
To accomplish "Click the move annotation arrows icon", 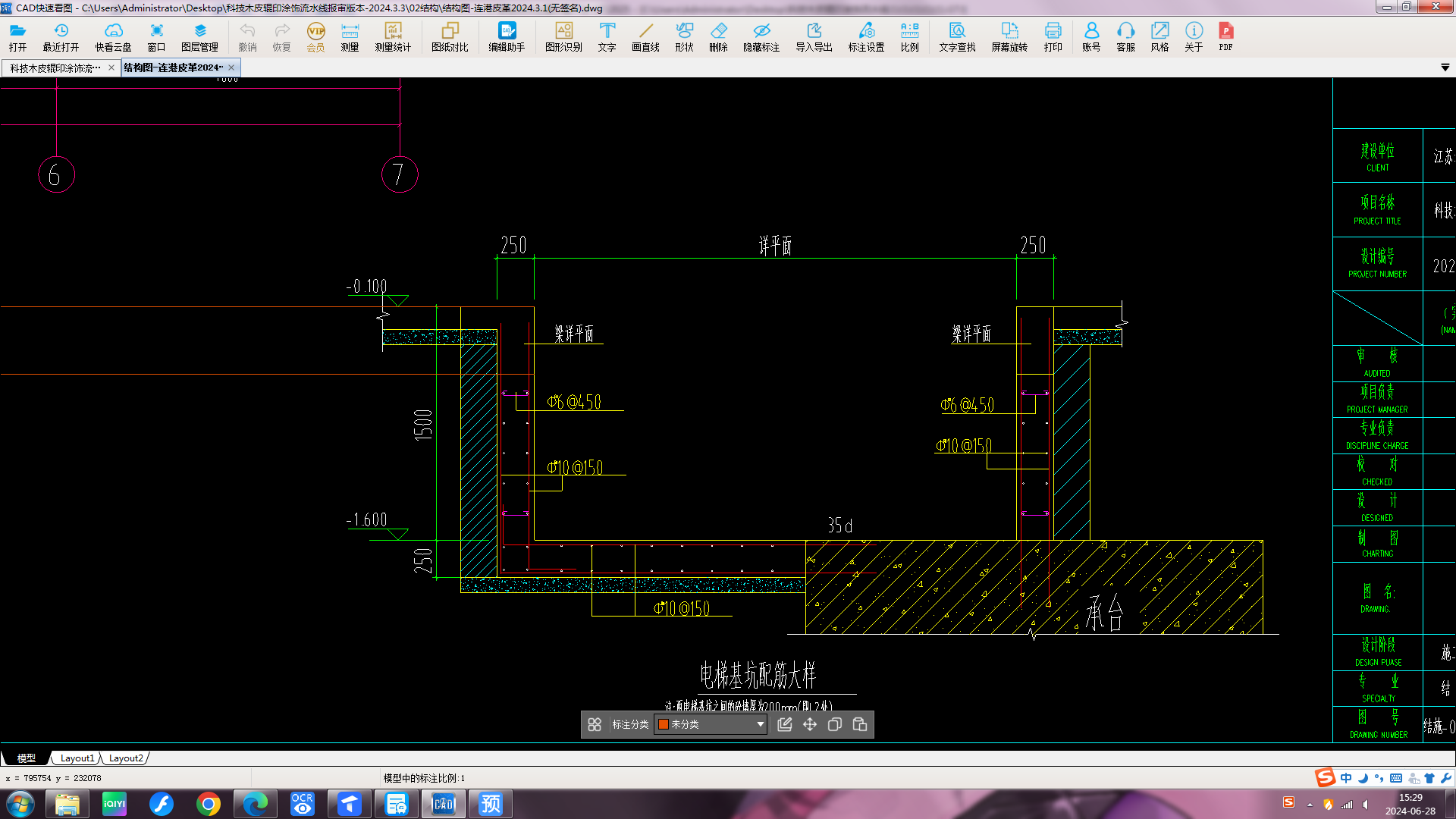I will tap(810, 724).
